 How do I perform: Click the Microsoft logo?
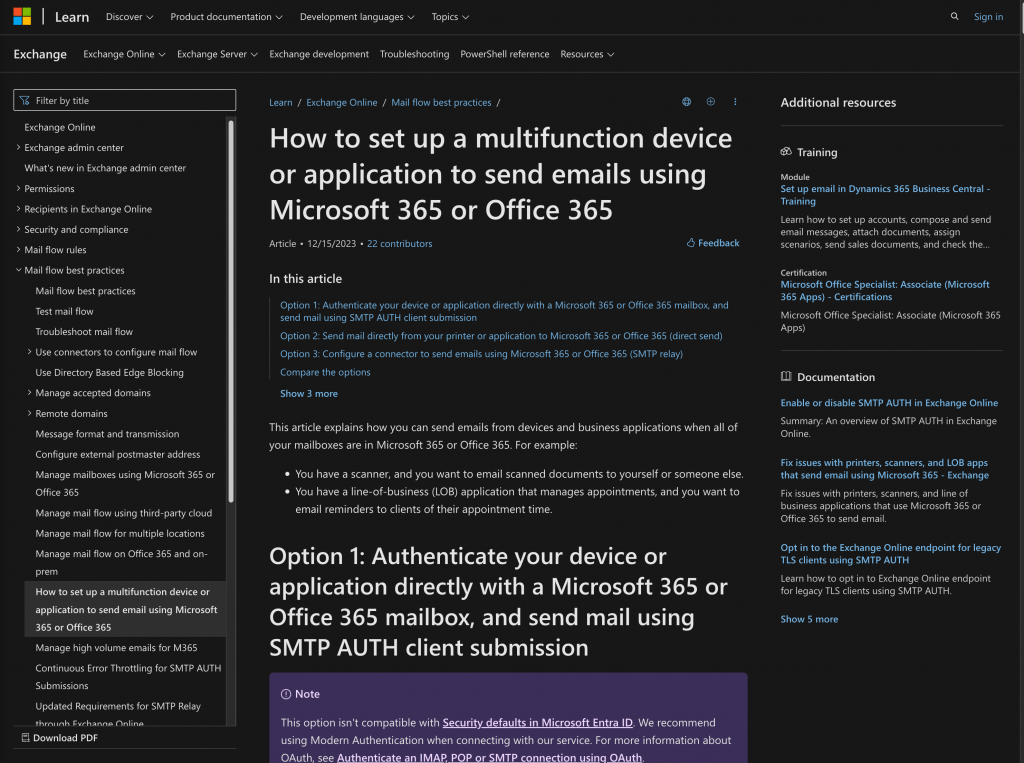(x=22, y=17)
